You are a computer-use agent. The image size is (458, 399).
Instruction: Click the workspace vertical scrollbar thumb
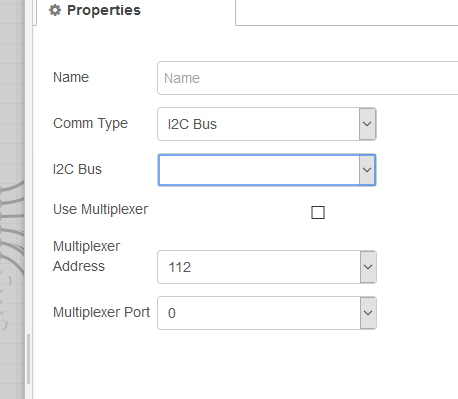pyautogui.click(x=29, y=359)
